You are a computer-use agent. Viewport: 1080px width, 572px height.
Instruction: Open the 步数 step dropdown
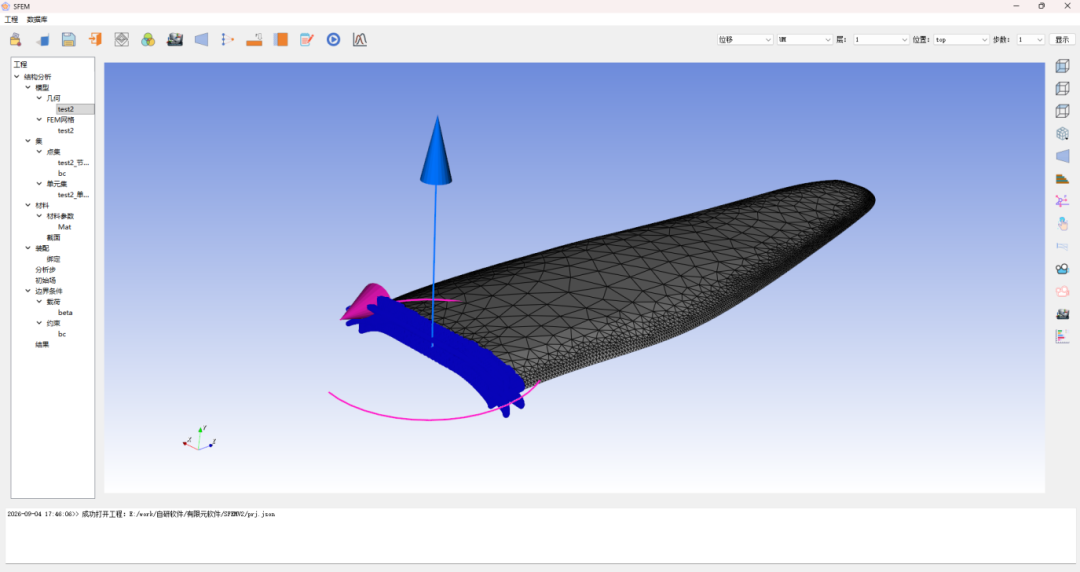point(1031,40)
